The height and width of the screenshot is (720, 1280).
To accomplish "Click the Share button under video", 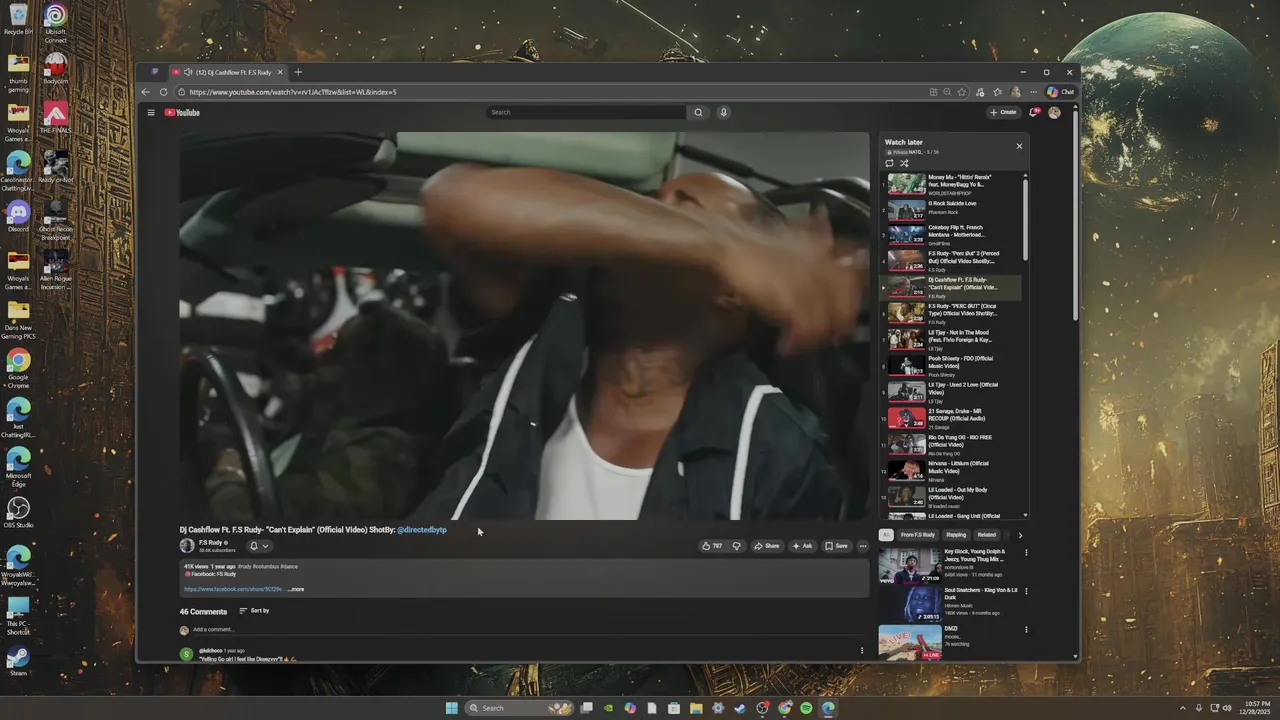I will pos(767,546).
